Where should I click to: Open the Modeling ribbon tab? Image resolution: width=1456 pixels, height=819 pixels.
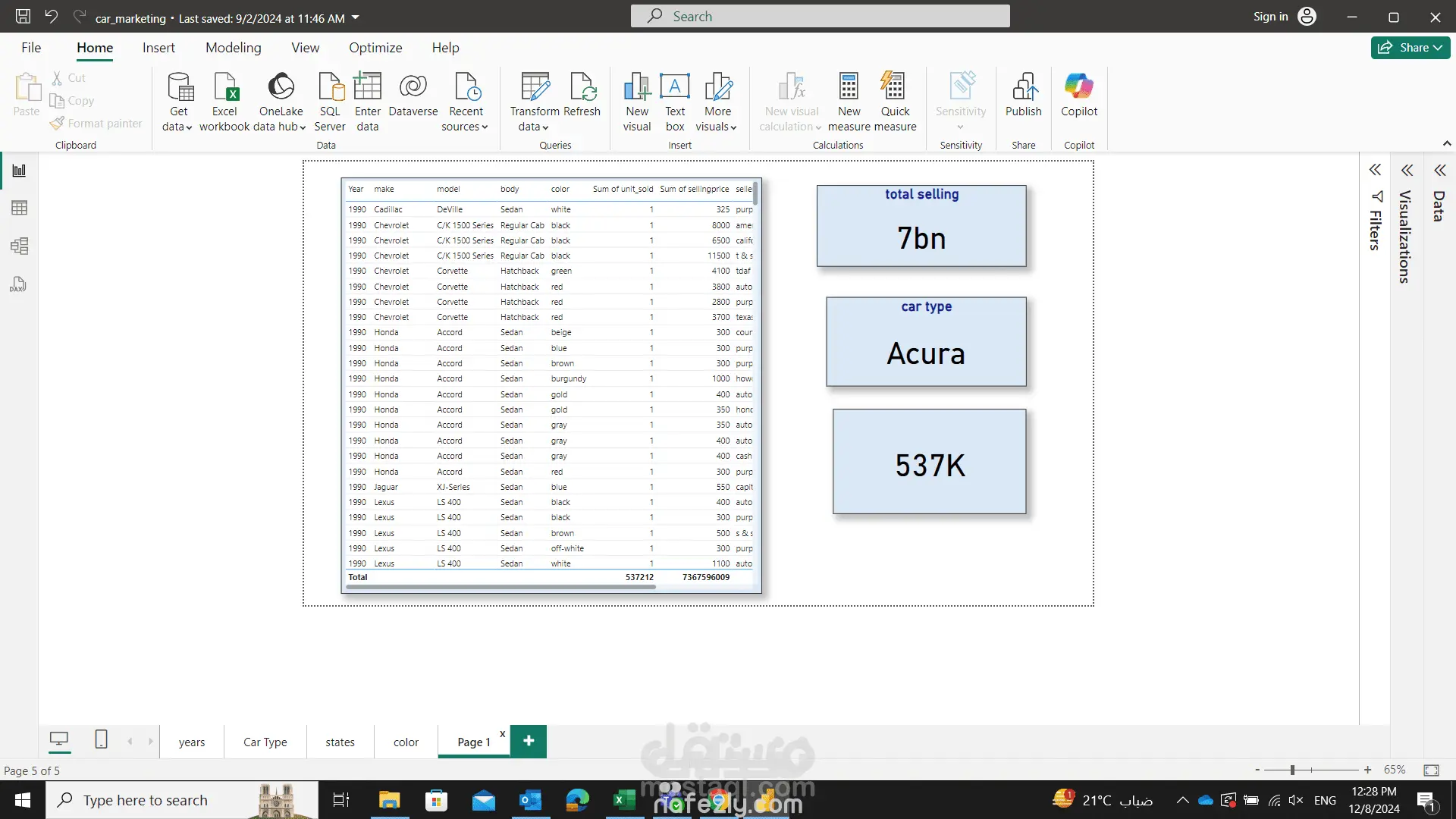coord(233,48)
